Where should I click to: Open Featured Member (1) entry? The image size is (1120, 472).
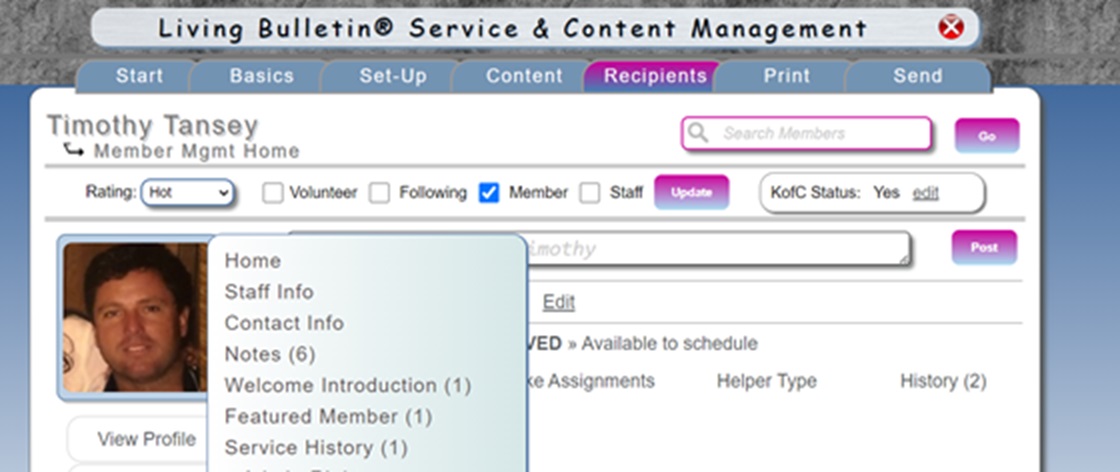(x=329, y=416)
